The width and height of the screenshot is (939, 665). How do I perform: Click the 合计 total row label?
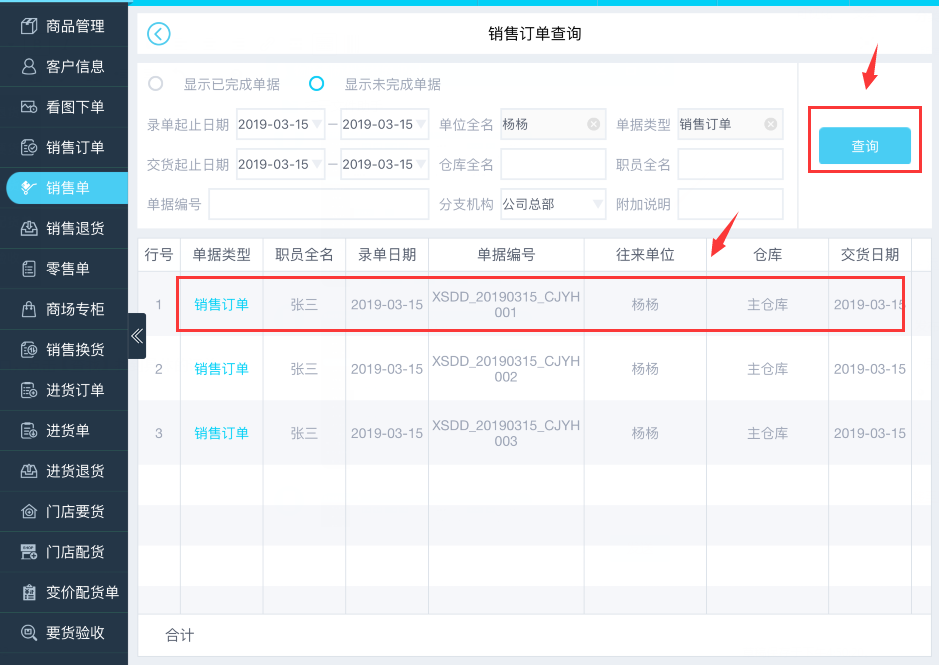(x=180, y=635)
